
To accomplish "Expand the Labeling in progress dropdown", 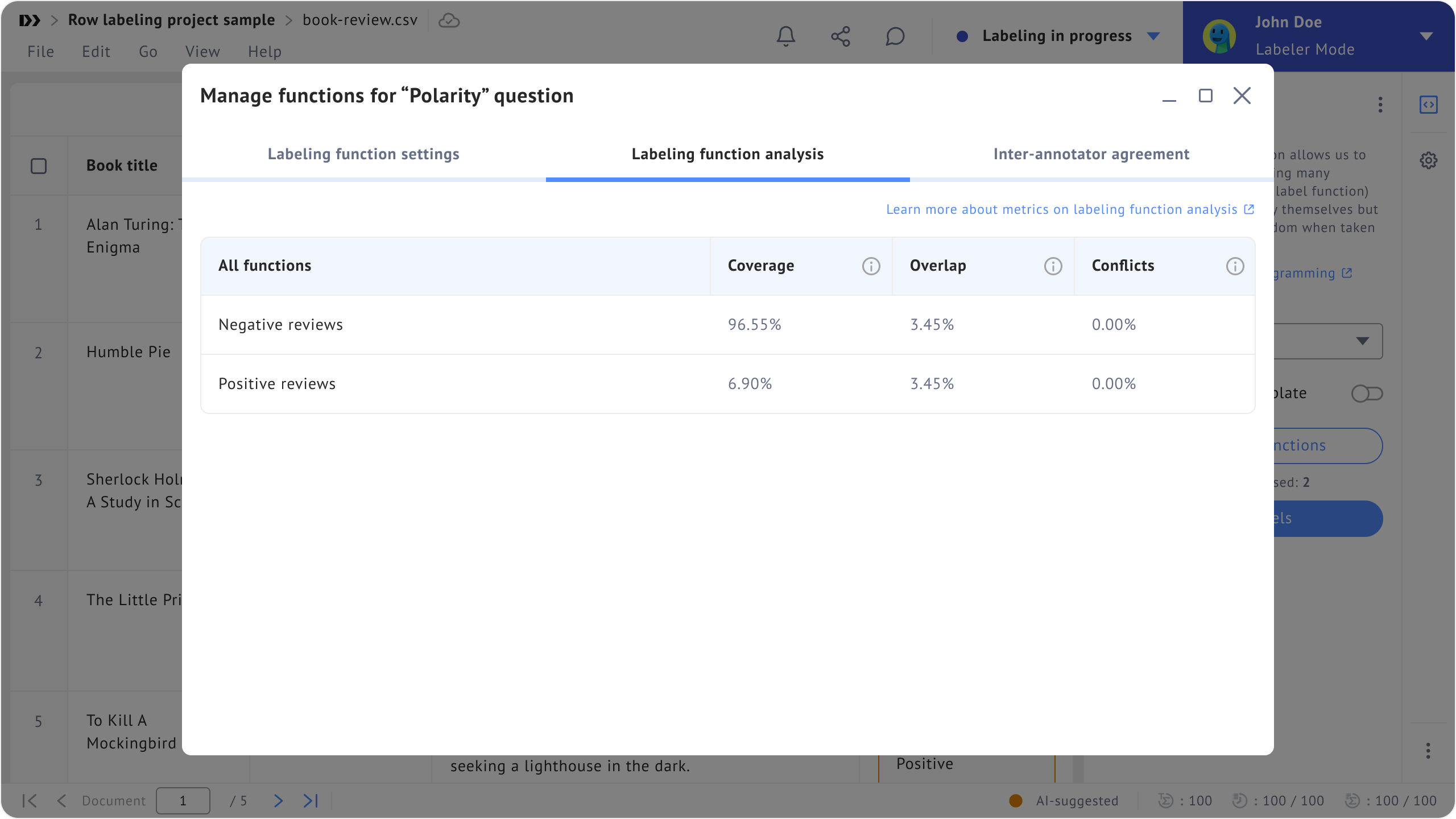I will point(1153,36).
